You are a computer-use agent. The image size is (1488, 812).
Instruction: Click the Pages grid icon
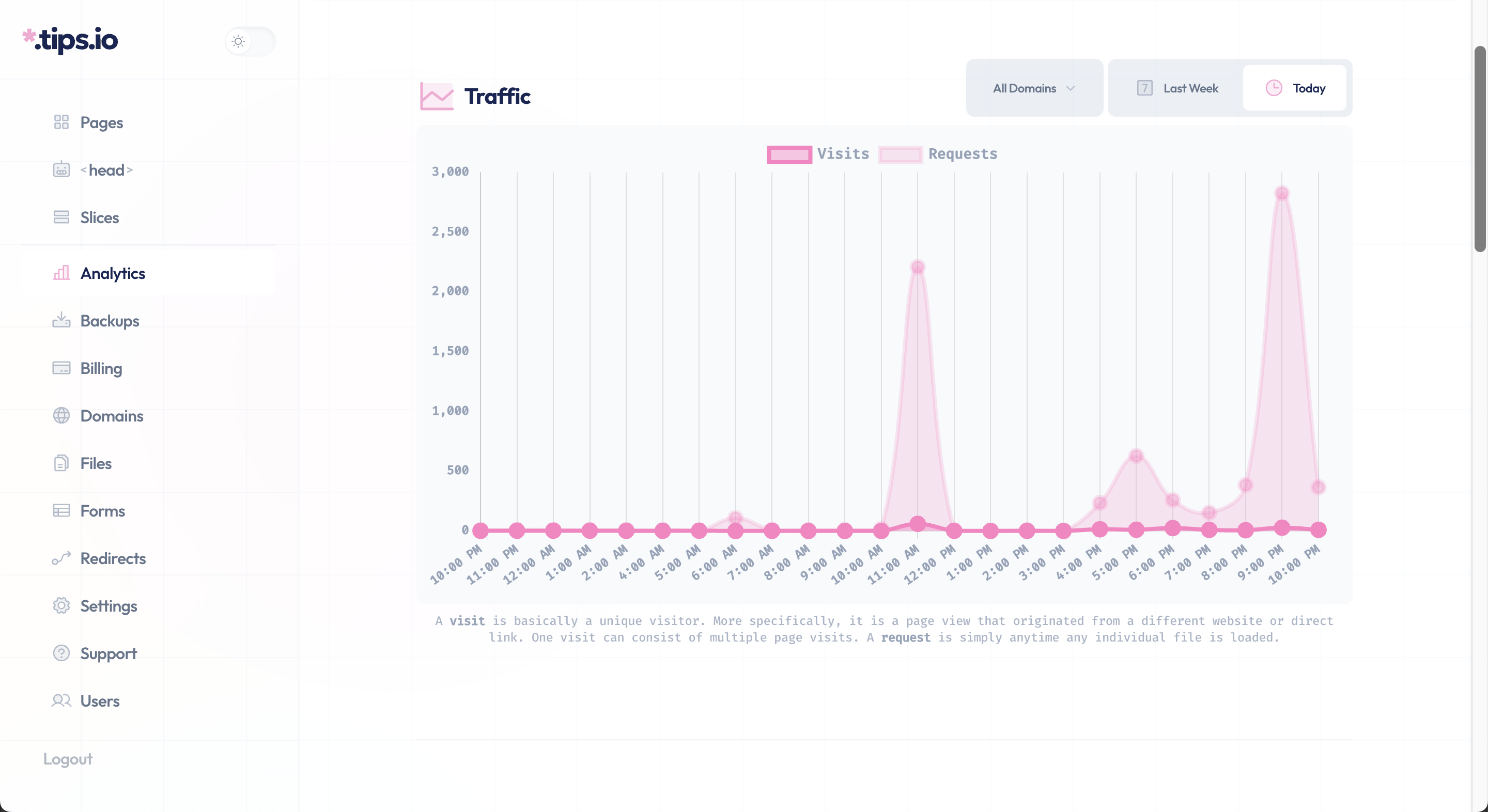point(61,122)
